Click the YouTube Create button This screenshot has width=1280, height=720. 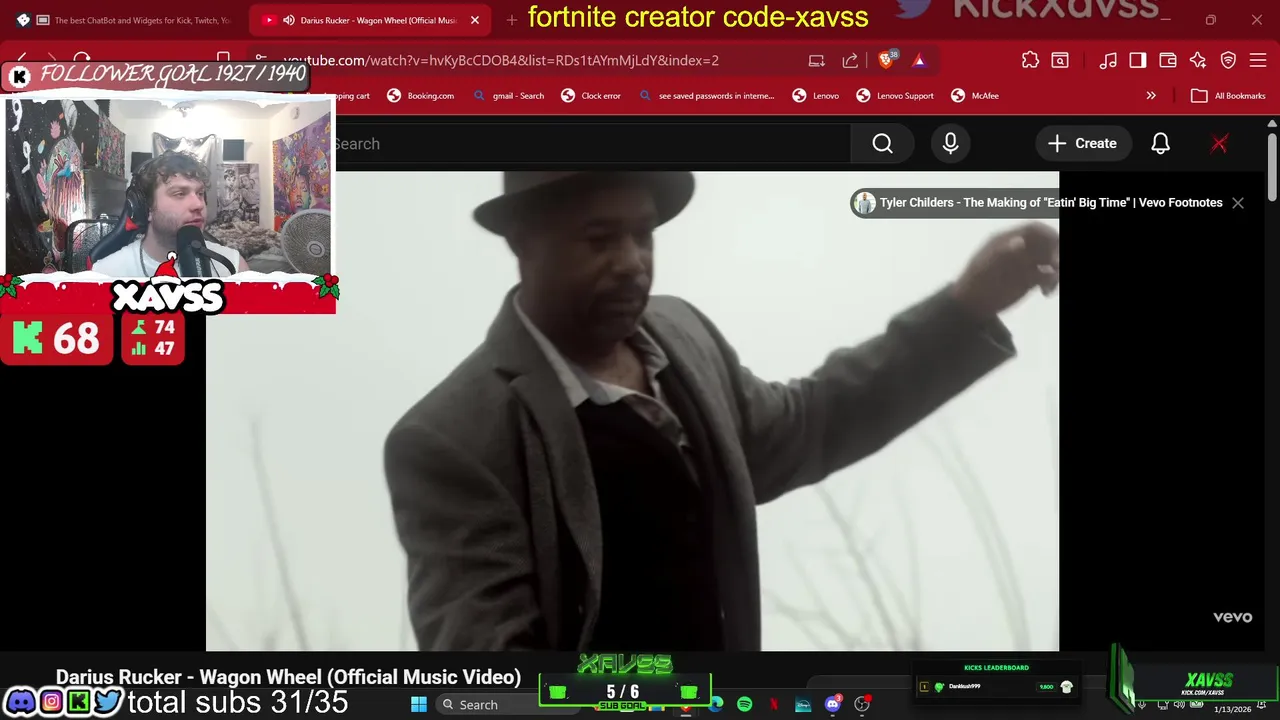[1082, 144]
